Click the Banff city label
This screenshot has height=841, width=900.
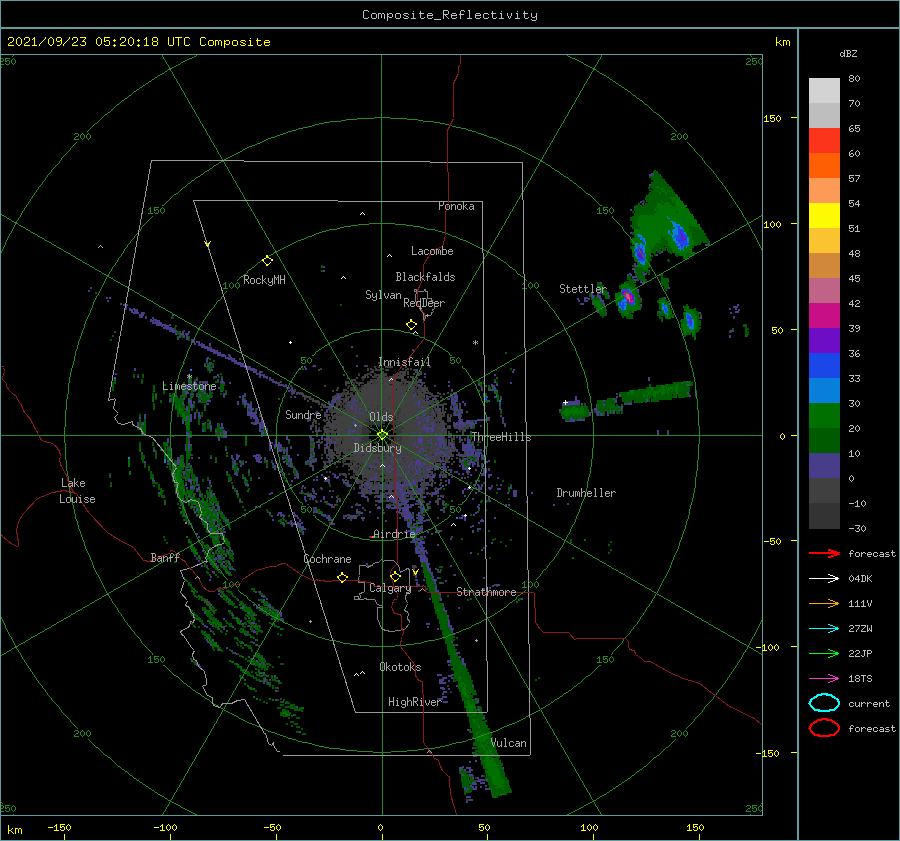(165, 557)
